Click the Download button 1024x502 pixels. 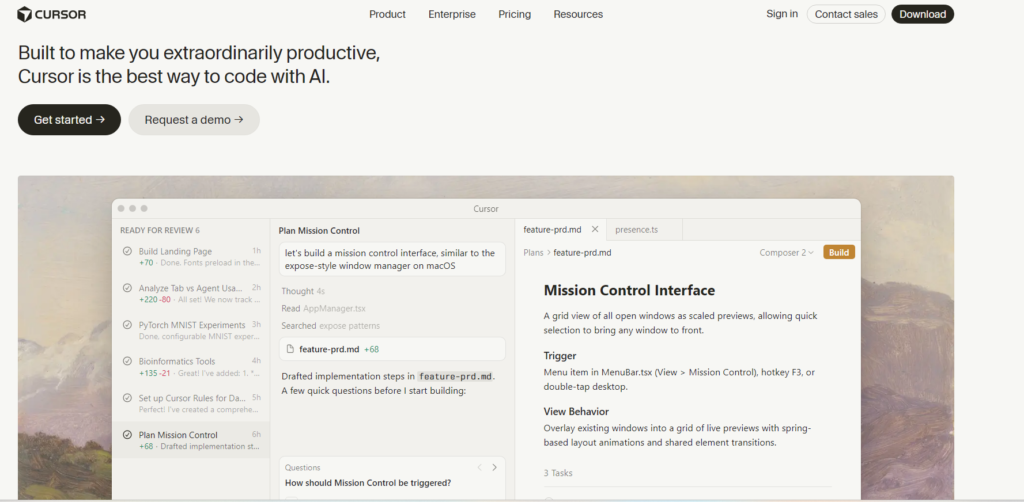pos(922,14)
